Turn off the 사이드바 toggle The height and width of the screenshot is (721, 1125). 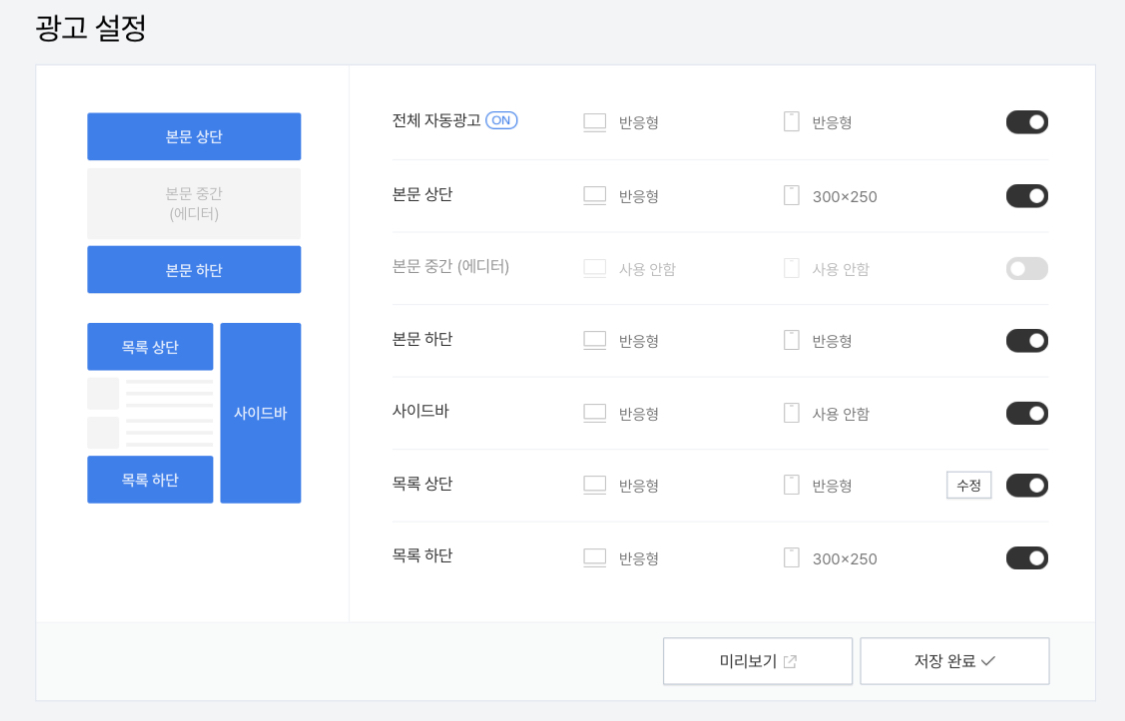point(1026,412)
